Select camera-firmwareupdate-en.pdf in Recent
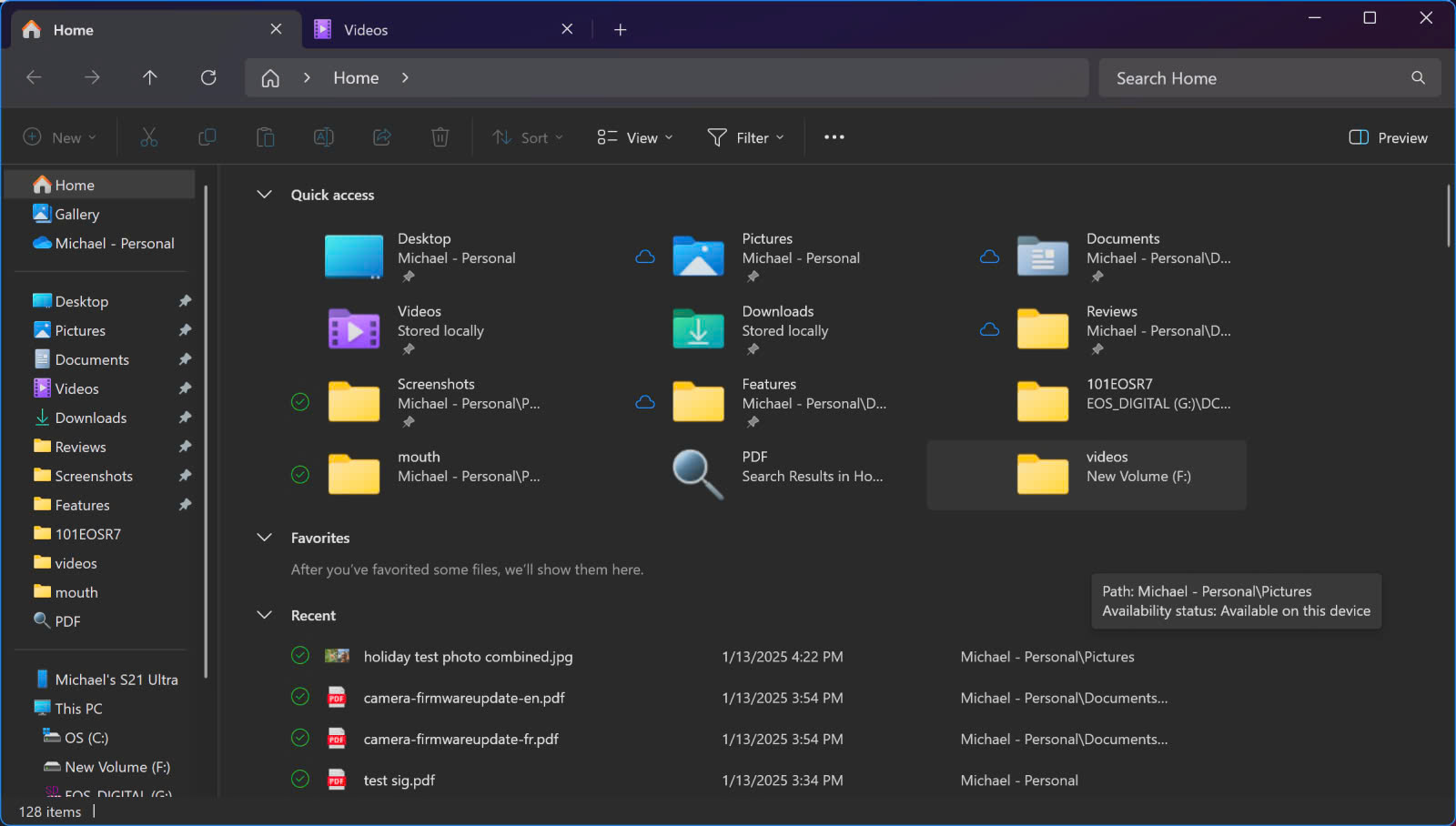The height and width of the screenshot is (826, 1456). click(x=464, y=698)
